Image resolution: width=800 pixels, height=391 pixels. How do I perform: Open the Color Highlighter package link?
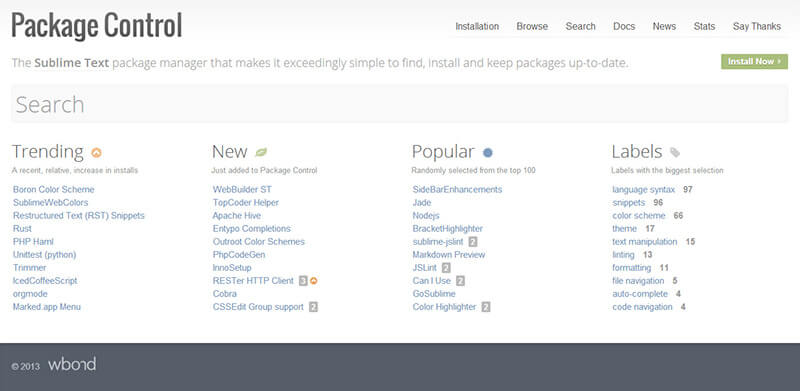click(444, 307)
